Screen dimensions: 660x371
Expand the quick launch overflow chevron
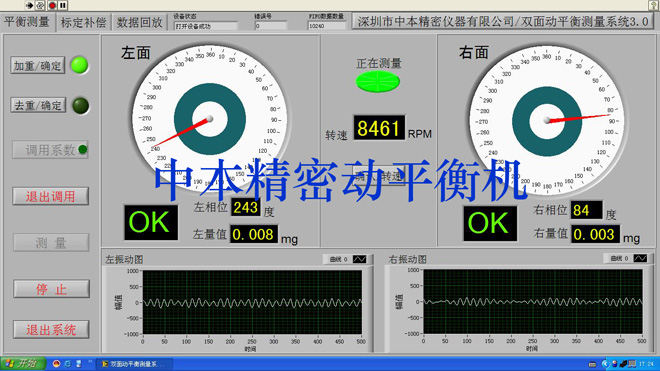[x=90, y=362]
